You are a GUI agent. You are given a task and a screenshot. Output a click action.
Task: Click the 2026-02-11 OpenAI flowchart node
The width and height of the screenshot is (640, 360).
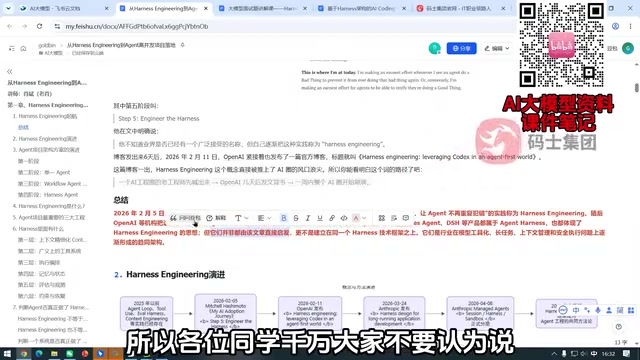tap(310, 313)
